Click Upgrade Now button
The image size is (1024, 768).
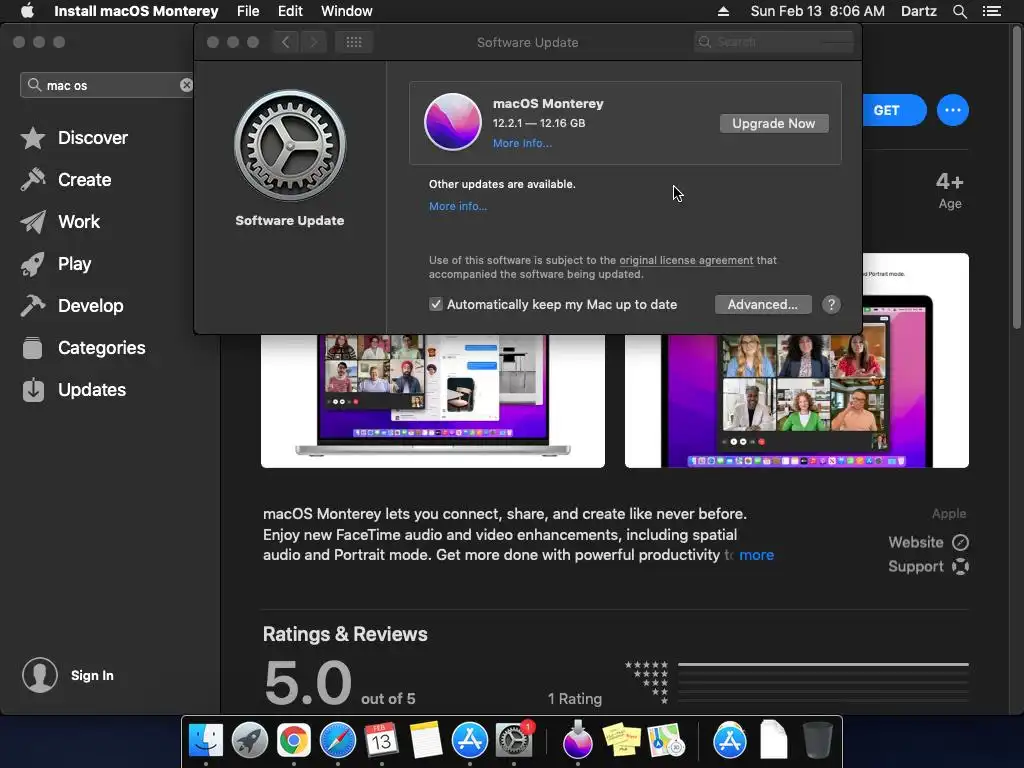click(x=774, y=123)
